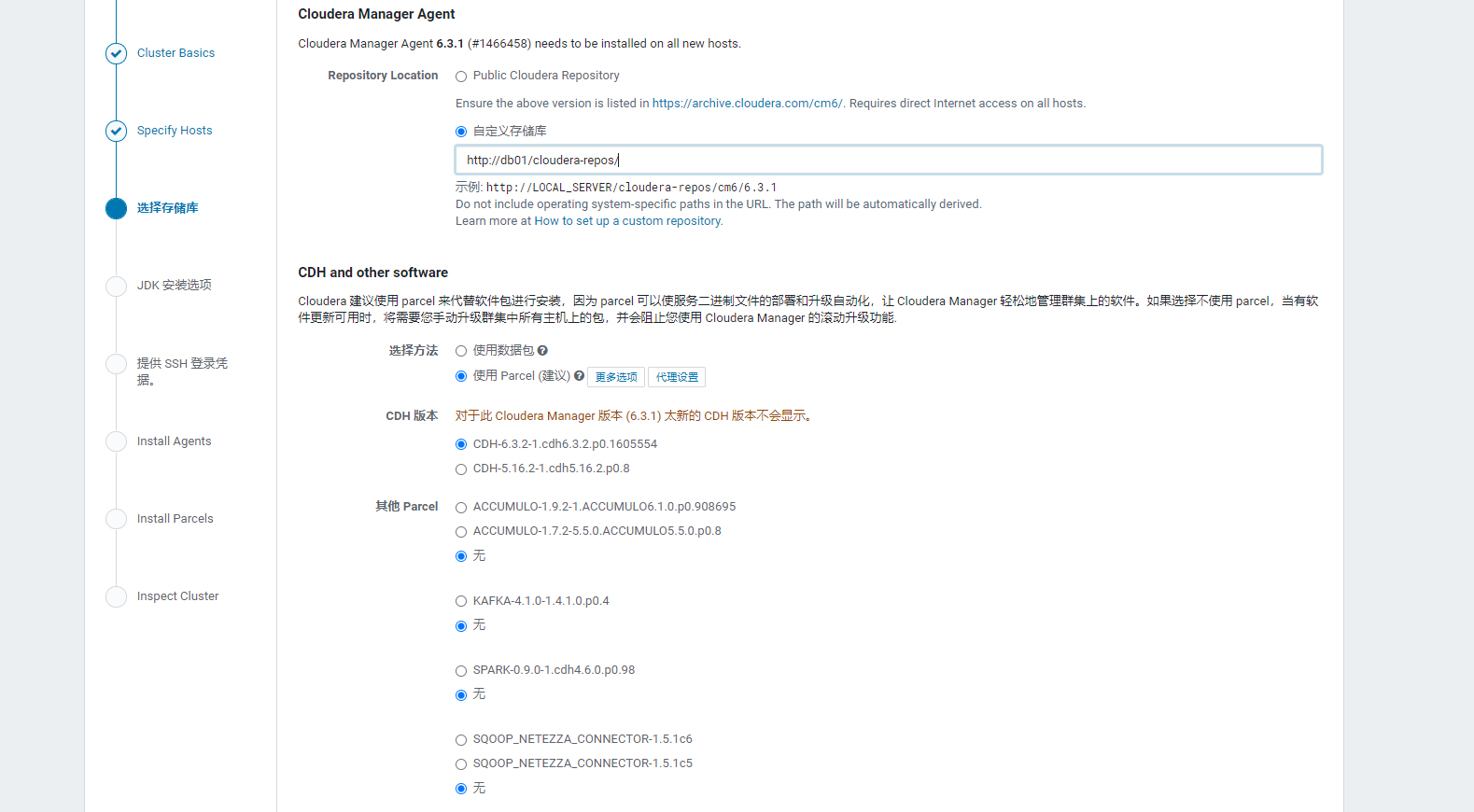Click the active 选择存储库 step circle
The image size is (1474, 812).
116,208
